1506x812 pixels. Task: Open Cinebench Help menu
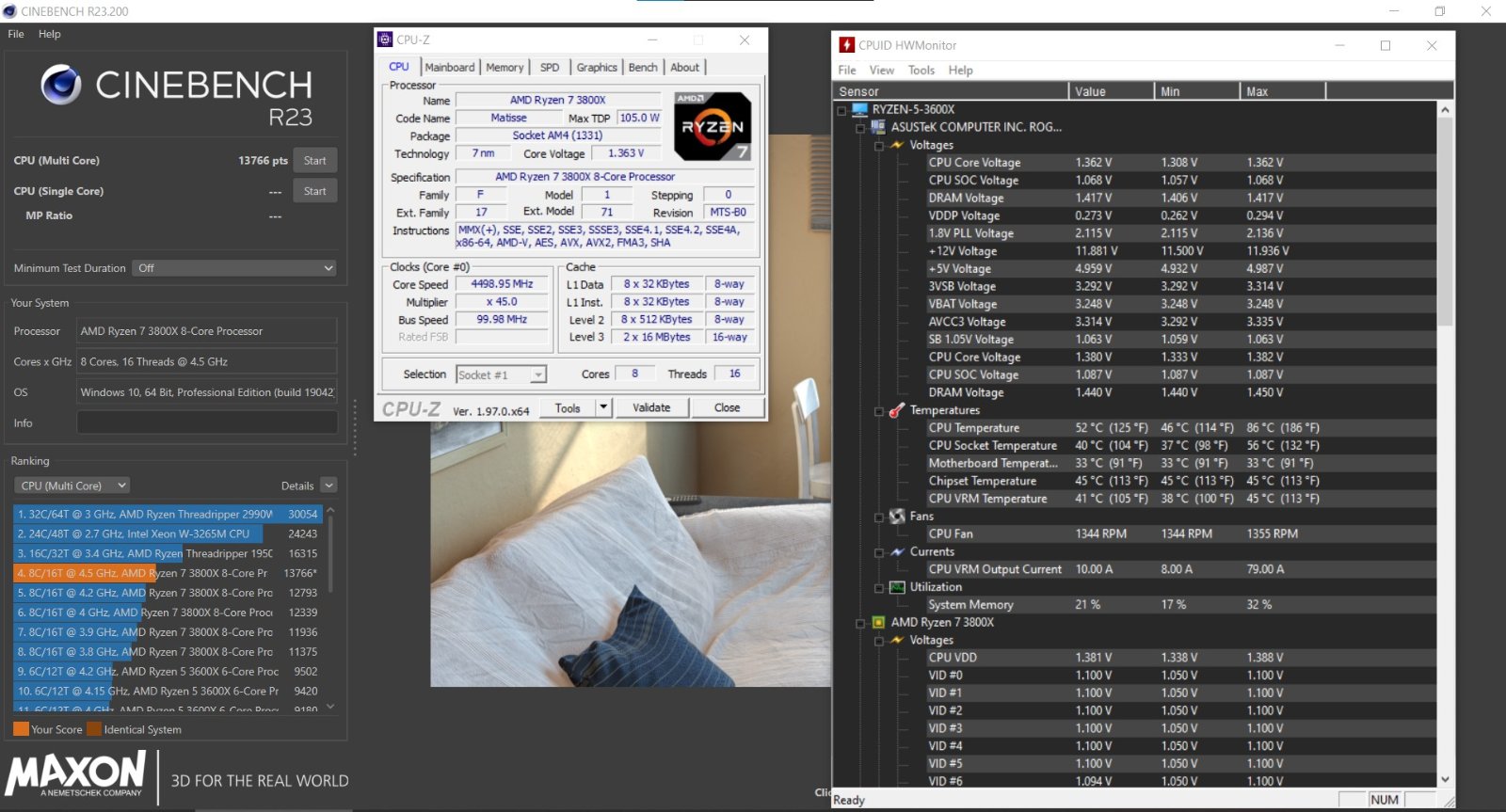(x=49, y=34)
